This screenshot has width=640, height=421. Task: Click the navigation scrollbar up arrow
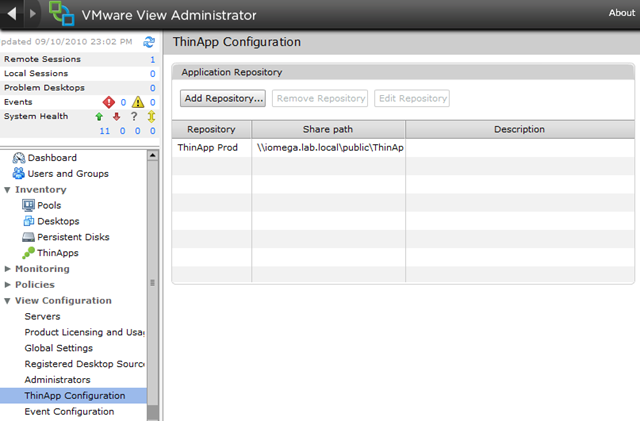tap(153, 155)
